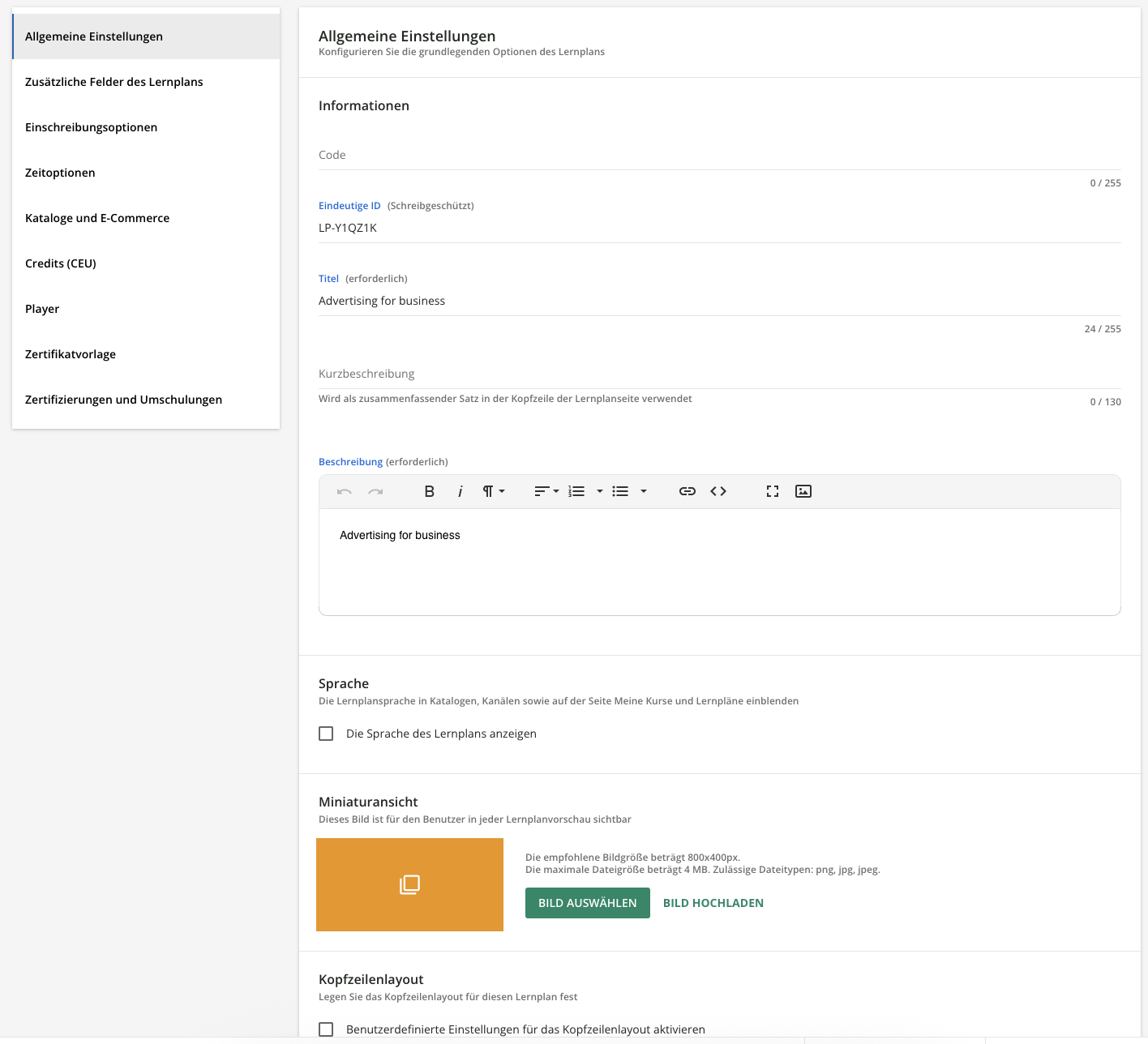Toggle bold formatting in the description editor

click(x=430, y=491)
